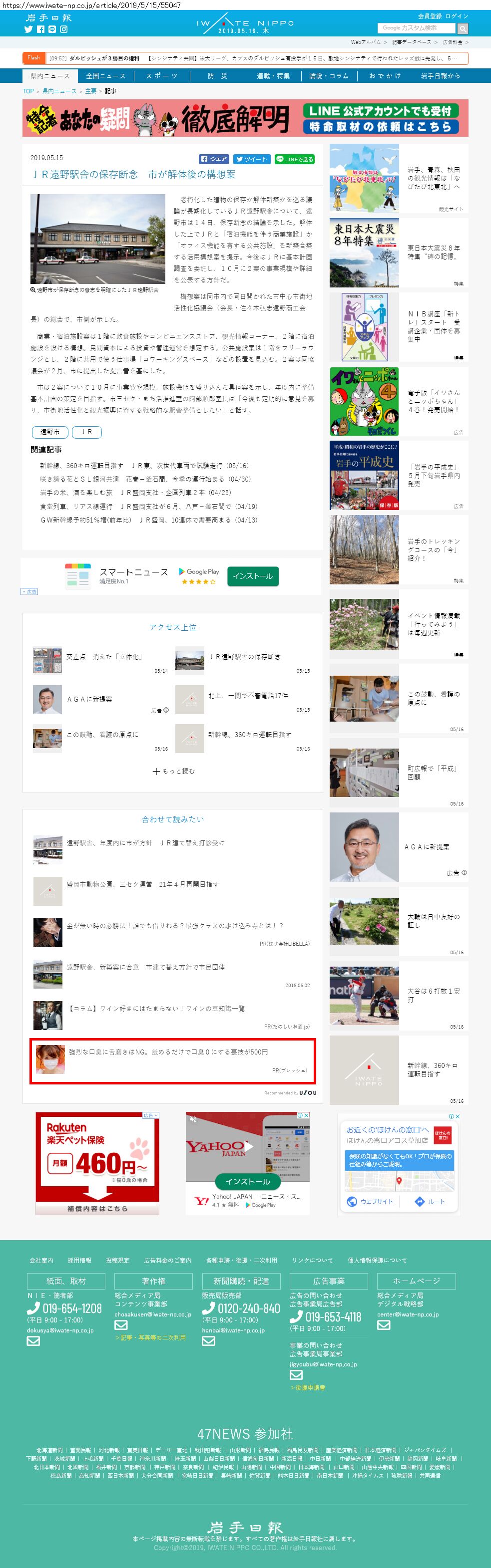Expand もっと読む in access ranking
491x1568 pixels.
(173, 771)
